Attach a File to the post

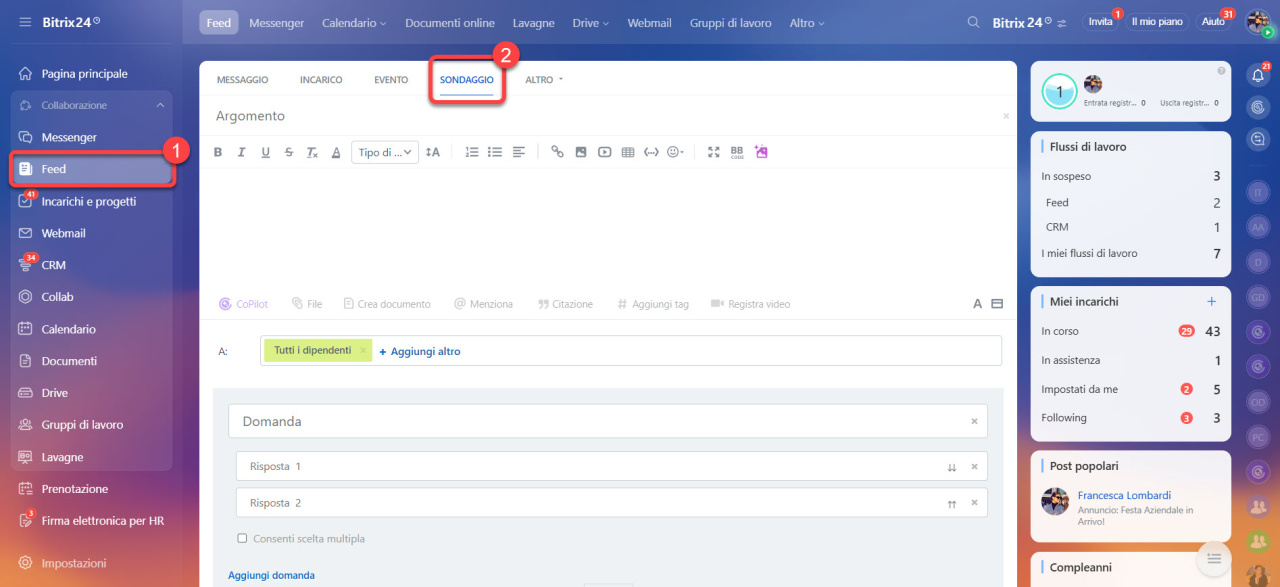pos(307,304)
